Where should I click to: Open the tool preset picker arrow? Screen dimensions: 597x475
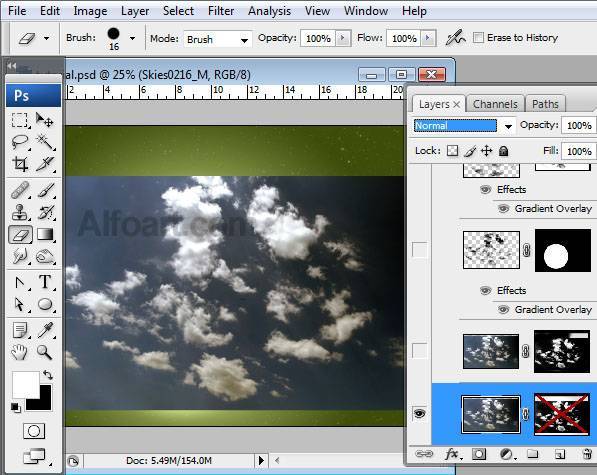(x=46, y=38)
